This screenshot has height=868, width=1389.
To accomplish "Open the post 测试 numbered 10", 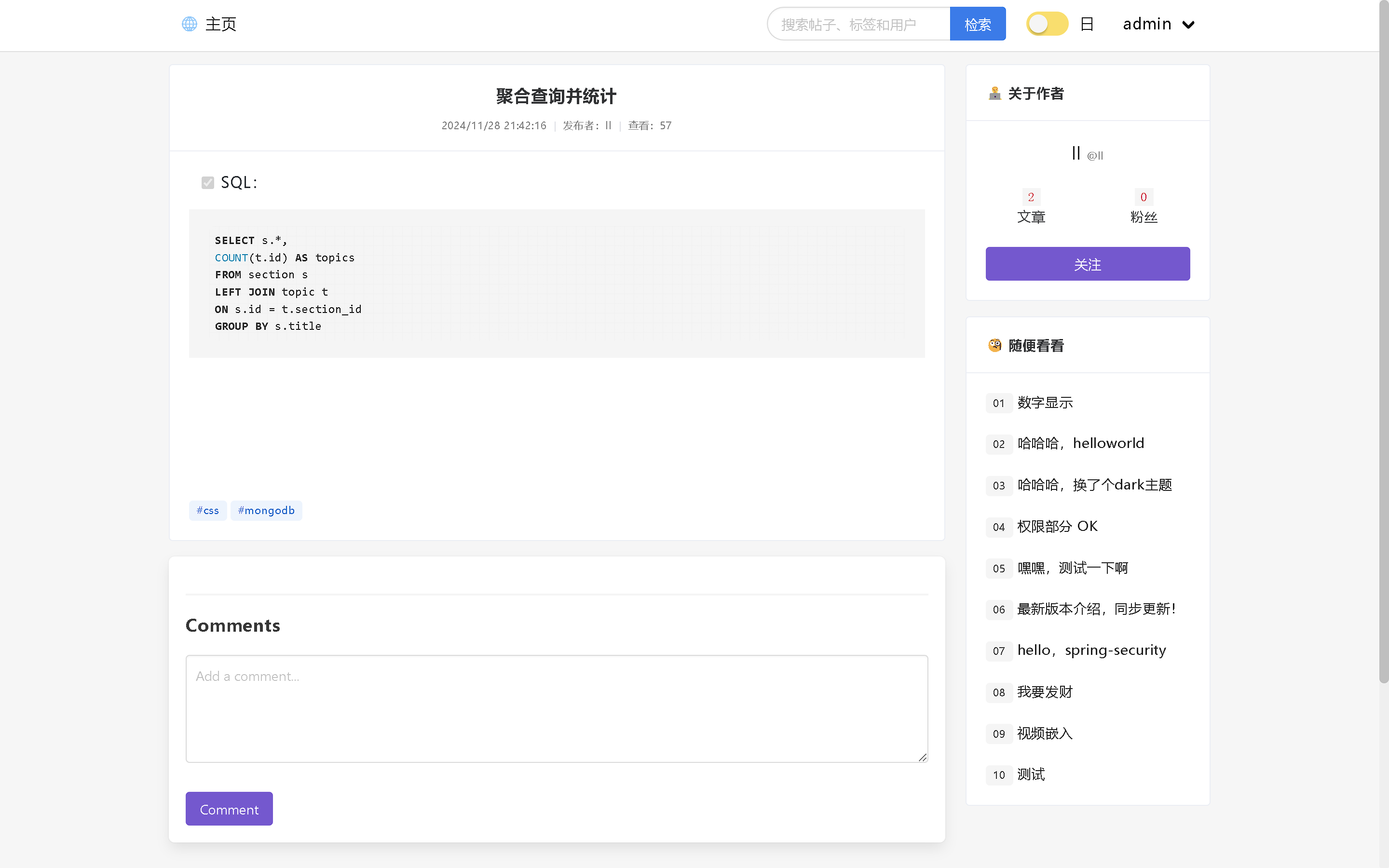I will click(1031, 775).
